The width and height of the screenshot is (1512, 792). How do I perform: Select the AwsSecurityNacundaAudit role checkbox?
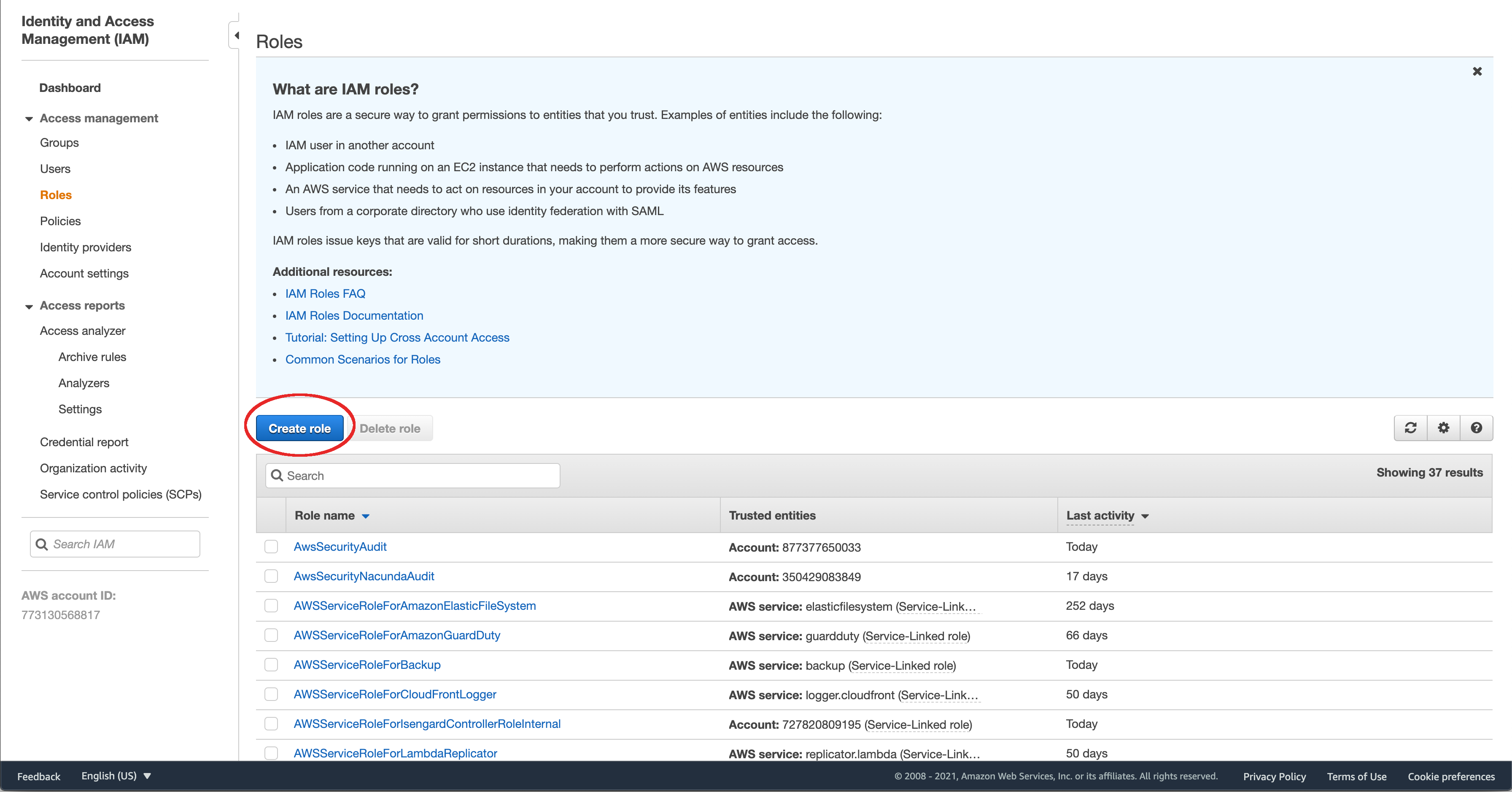pos(271,576)
